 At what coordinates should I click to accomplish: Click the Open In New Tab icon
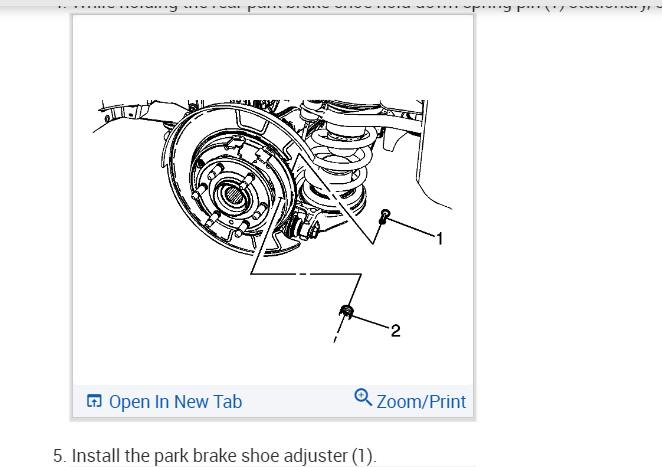pyautogui.click(x=94, y=401)
